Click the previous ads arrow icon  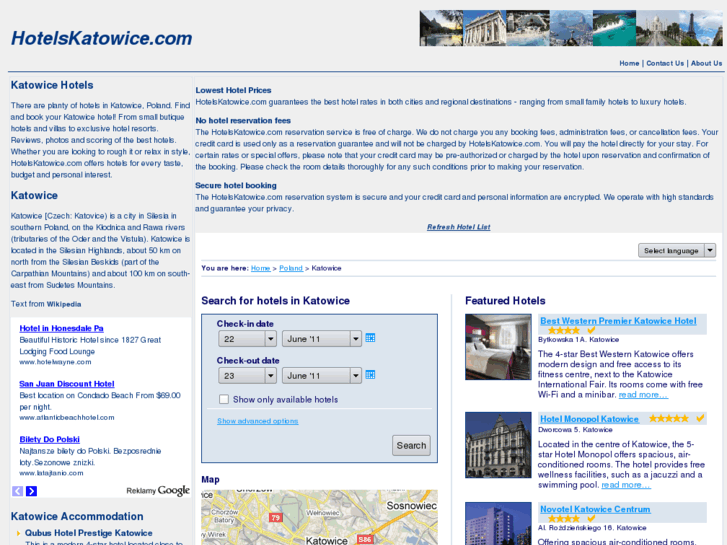coord(17,491)
